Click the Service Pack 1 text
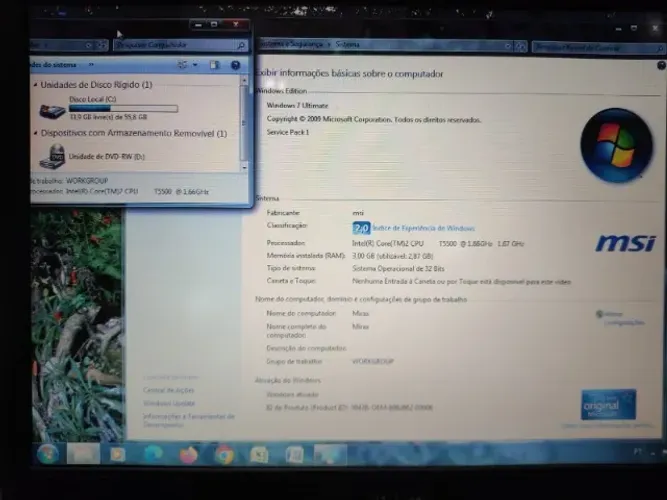 pyautogui.click(x=288, y=132)
